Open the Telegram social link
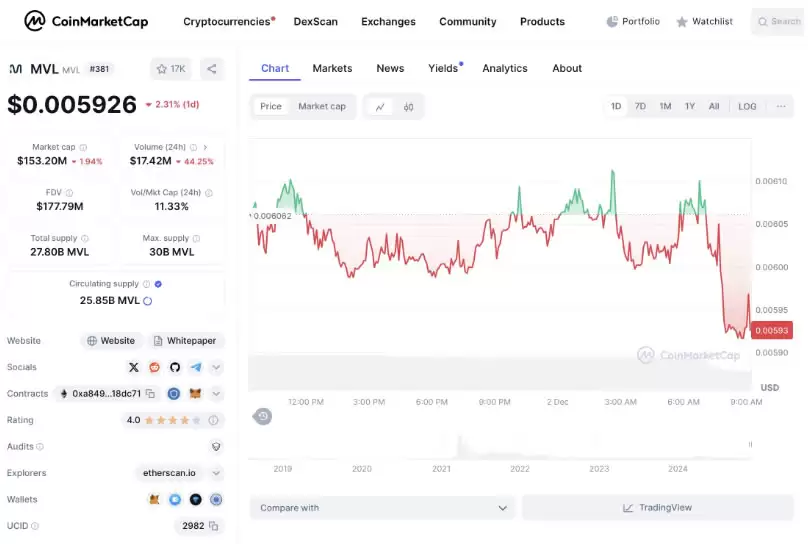 pos(196,367)
